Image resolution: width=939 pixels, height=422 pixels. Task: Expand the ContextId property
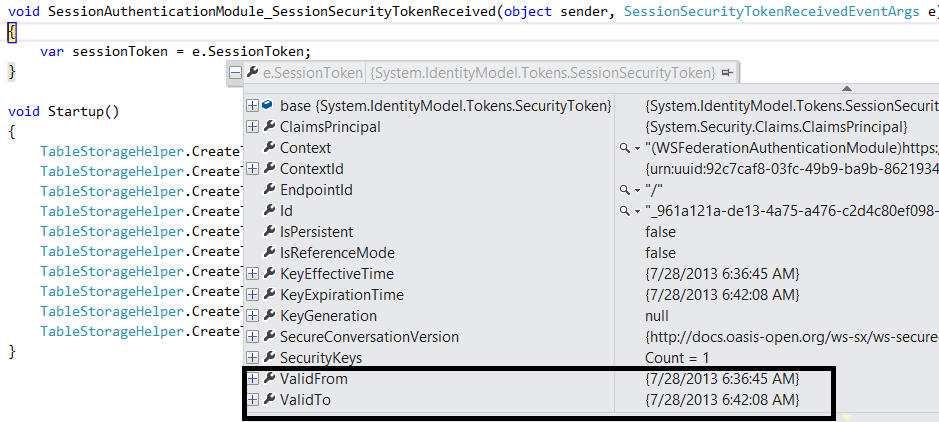click(252, 169)
